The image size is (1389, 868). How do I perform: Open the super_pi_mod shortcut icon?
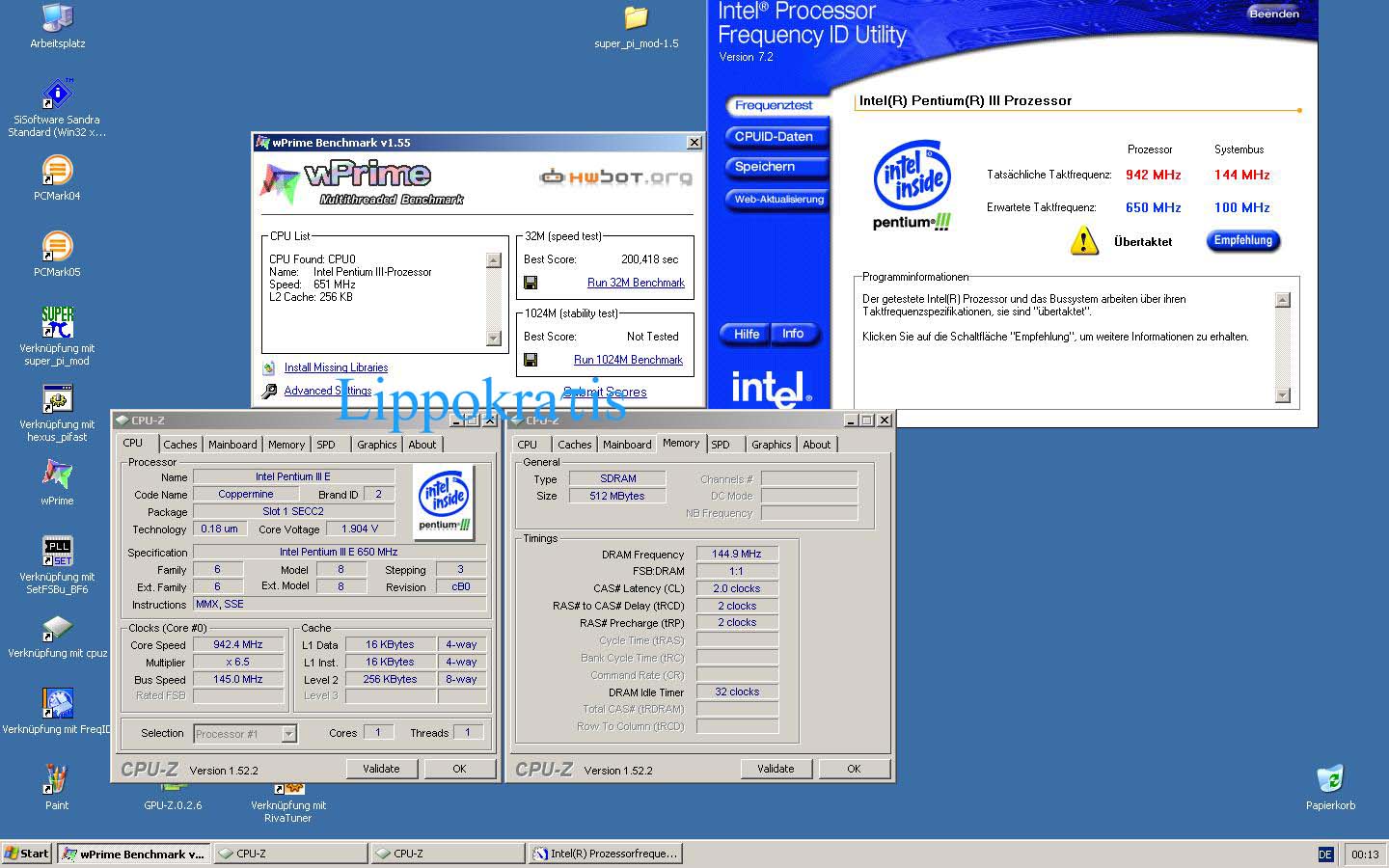pyautogui.click(x=57, y=322)
